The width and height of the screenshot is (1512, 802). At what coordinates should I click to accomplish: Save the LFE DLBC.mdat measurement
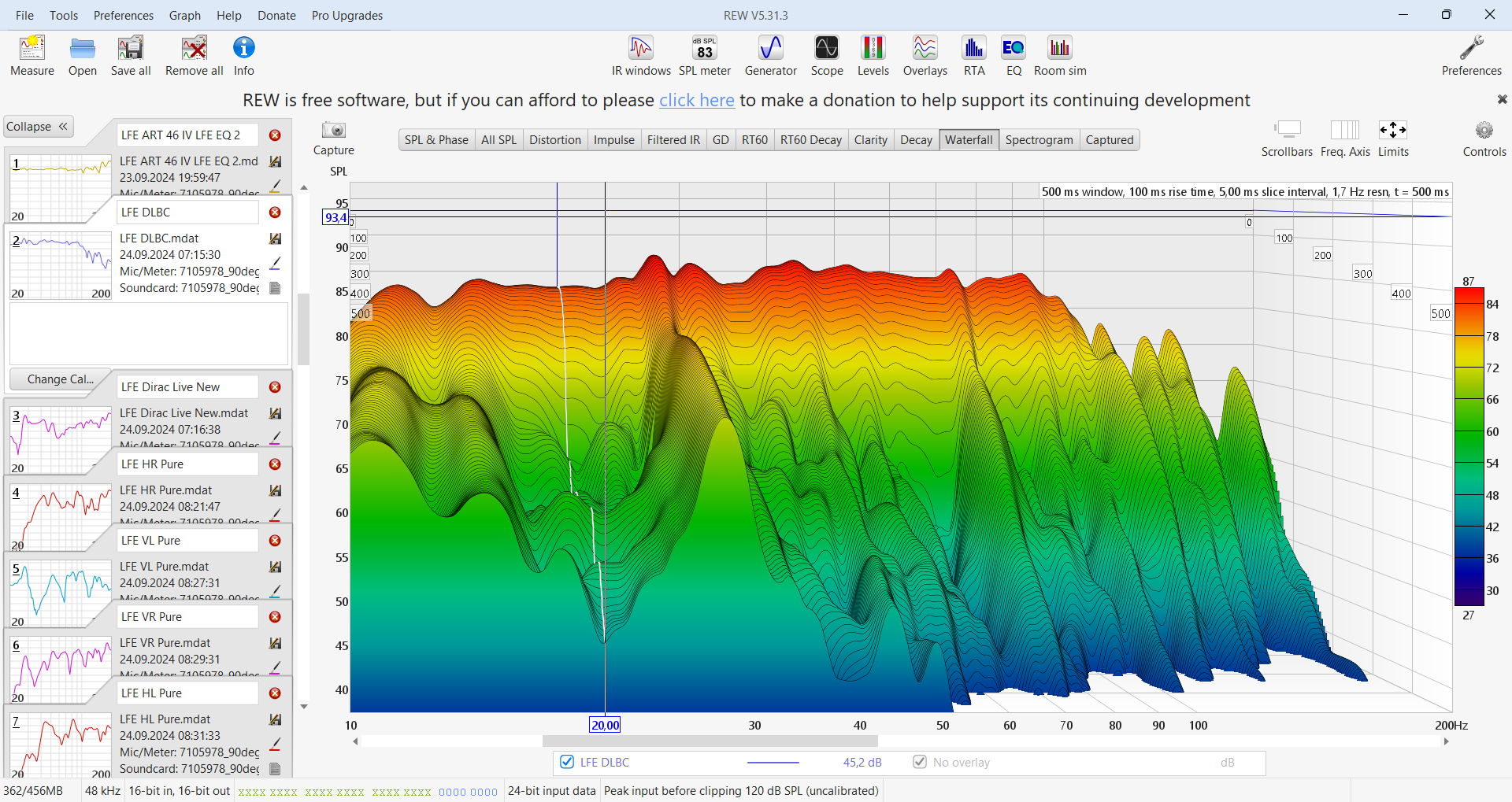(x=276, y=238)
